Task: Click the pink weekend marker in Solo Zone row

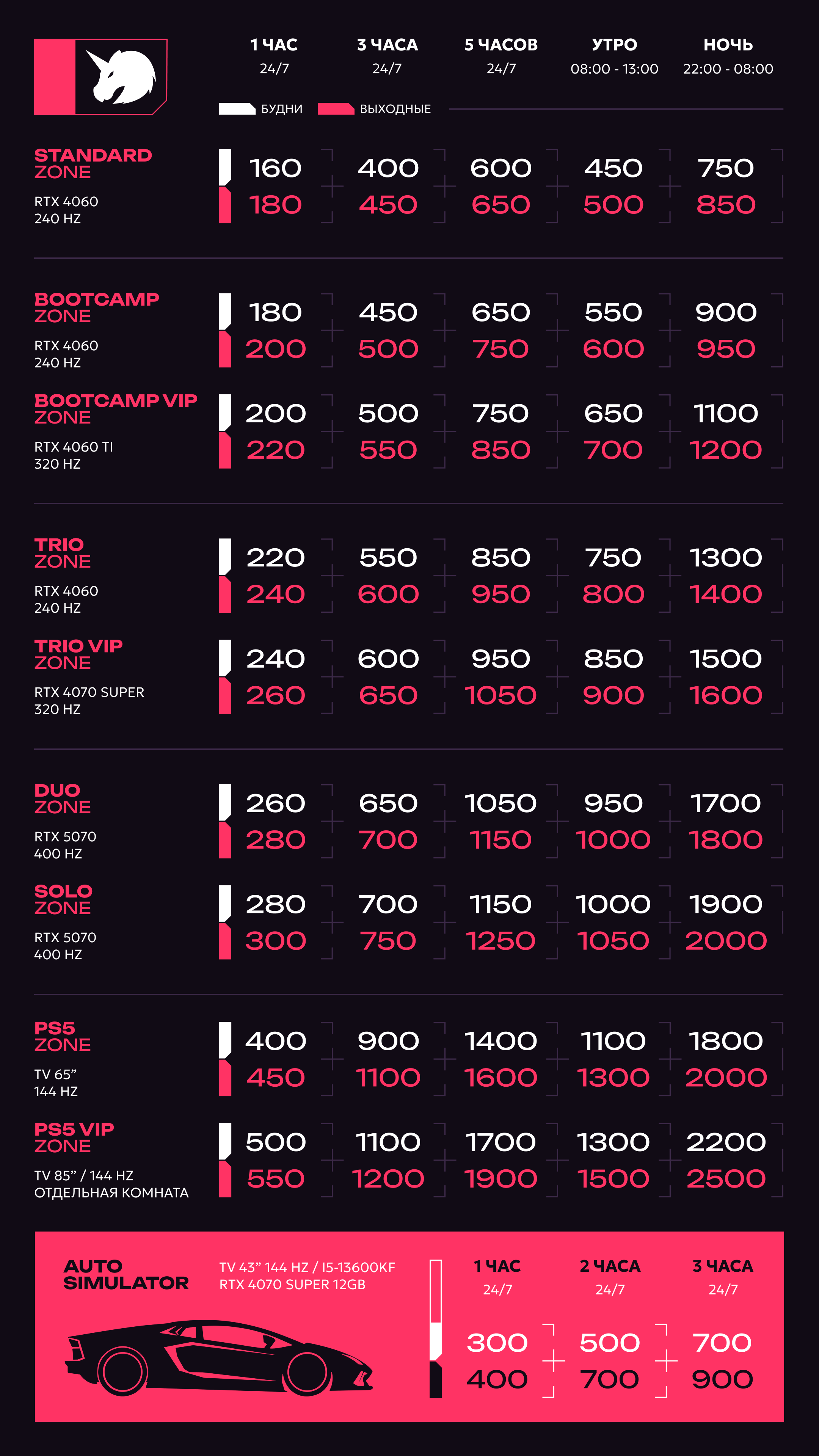Action: pyautogui.click(x=225, y=941)
